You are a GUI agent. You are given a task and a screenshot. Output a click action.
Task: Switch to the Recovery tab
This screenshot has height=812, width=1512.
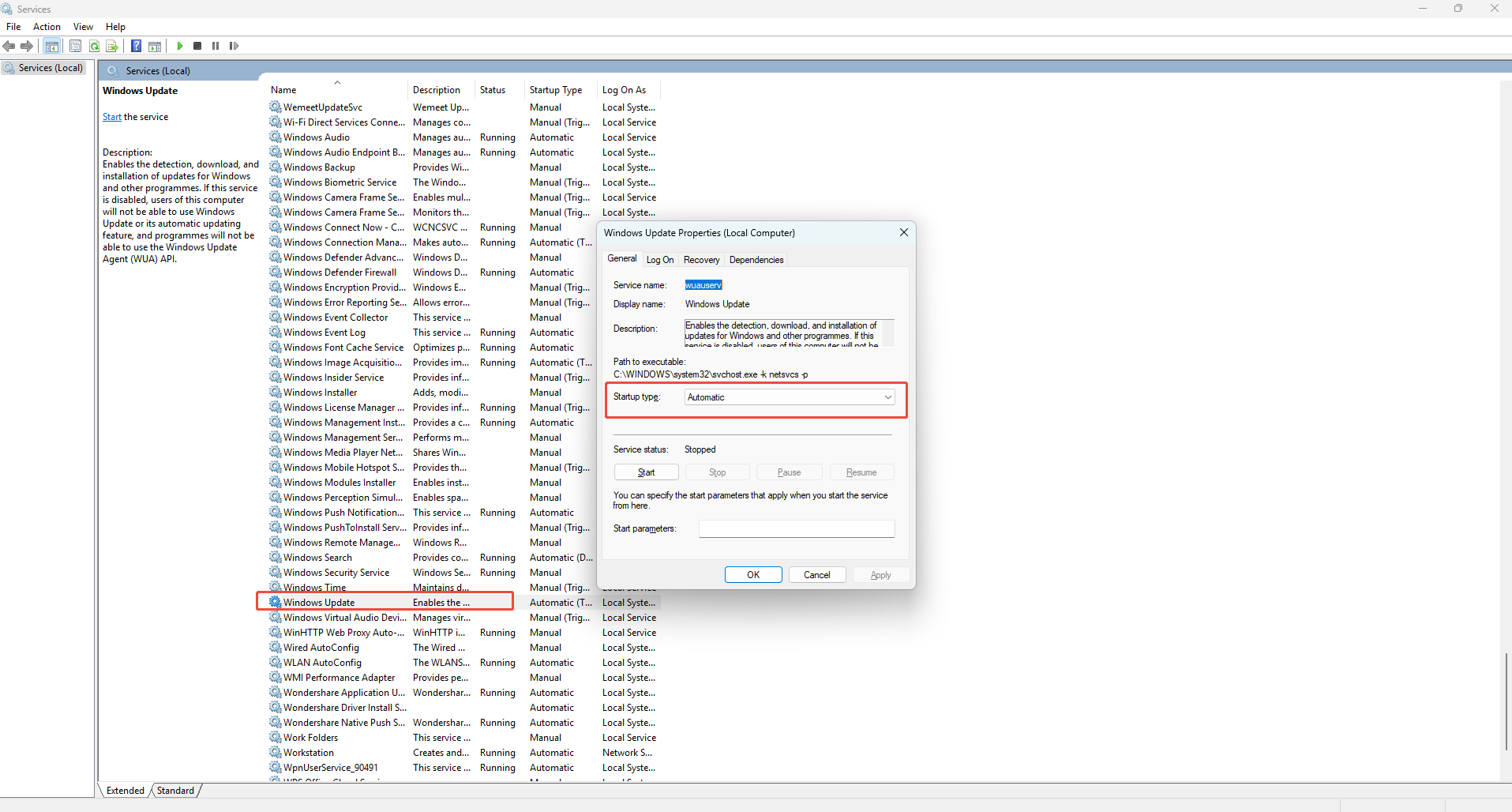(x=701, y=260)
